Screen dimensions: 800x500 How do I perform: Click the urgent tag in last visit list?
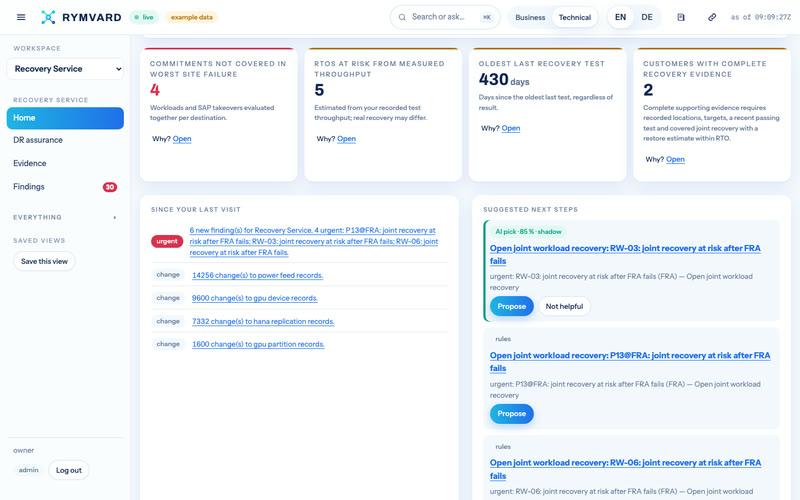point(167,241)
